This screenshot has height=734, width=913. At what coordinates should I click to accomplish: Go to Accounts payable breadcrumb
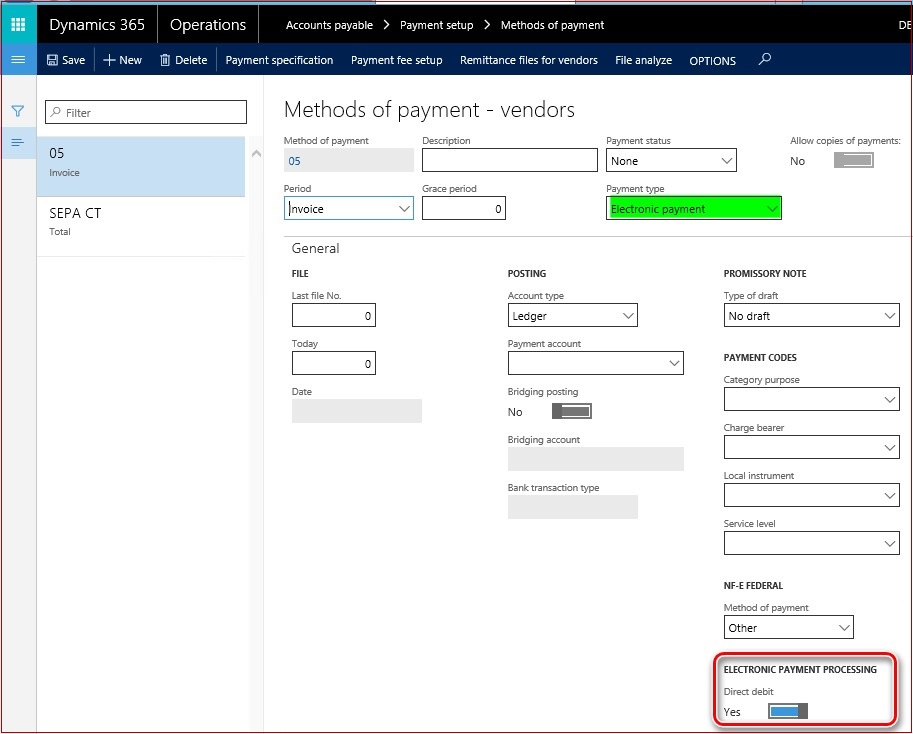click(x=329, y=25)
